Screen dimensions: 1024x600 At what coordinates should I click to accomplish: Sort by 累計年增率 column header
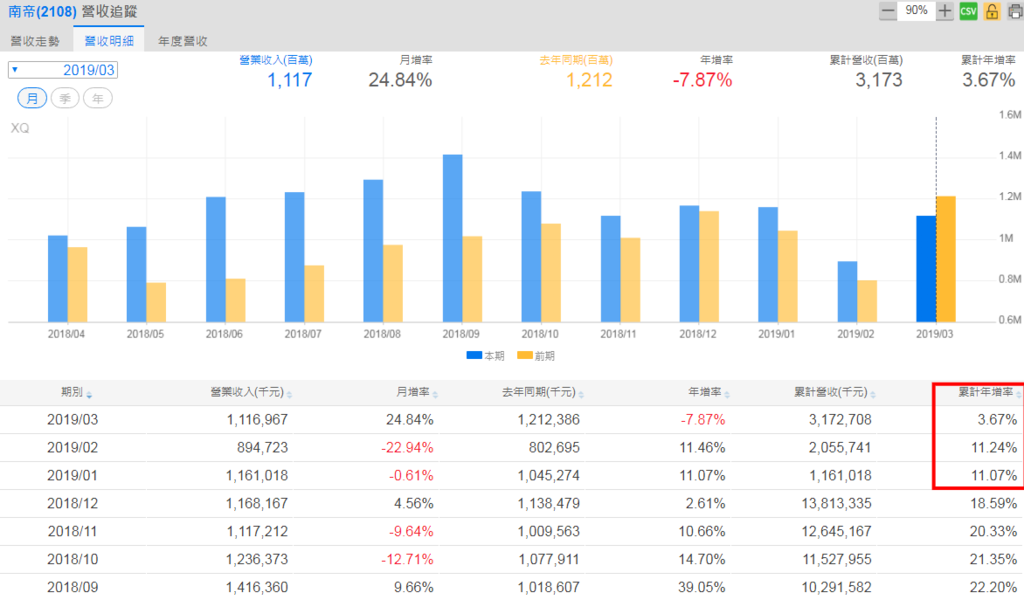[x=988, y=392]
